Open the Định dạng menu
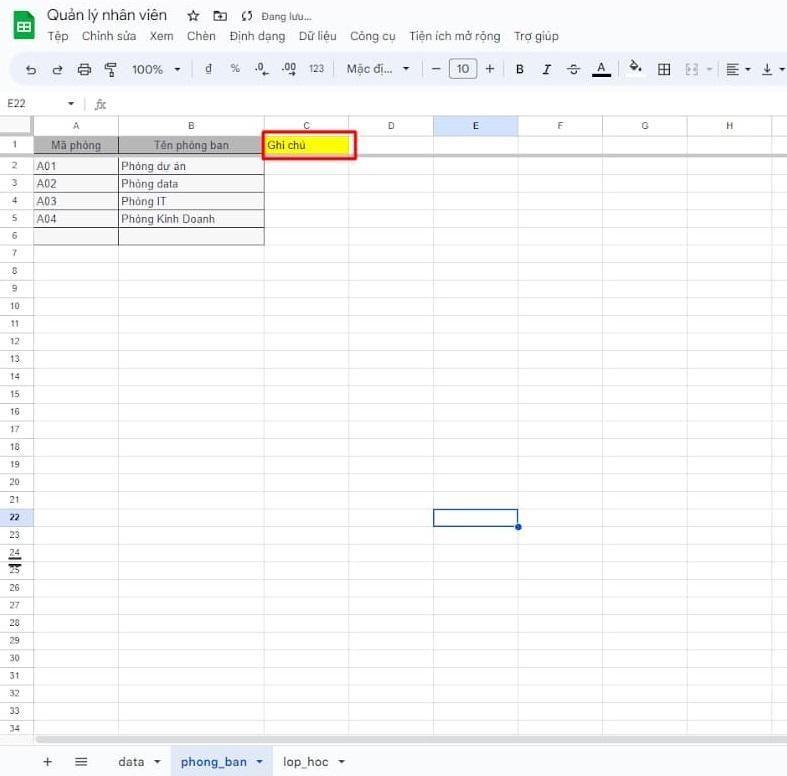Image resolution: width=787 pixels, height=776 pixels. coord(257,36)
